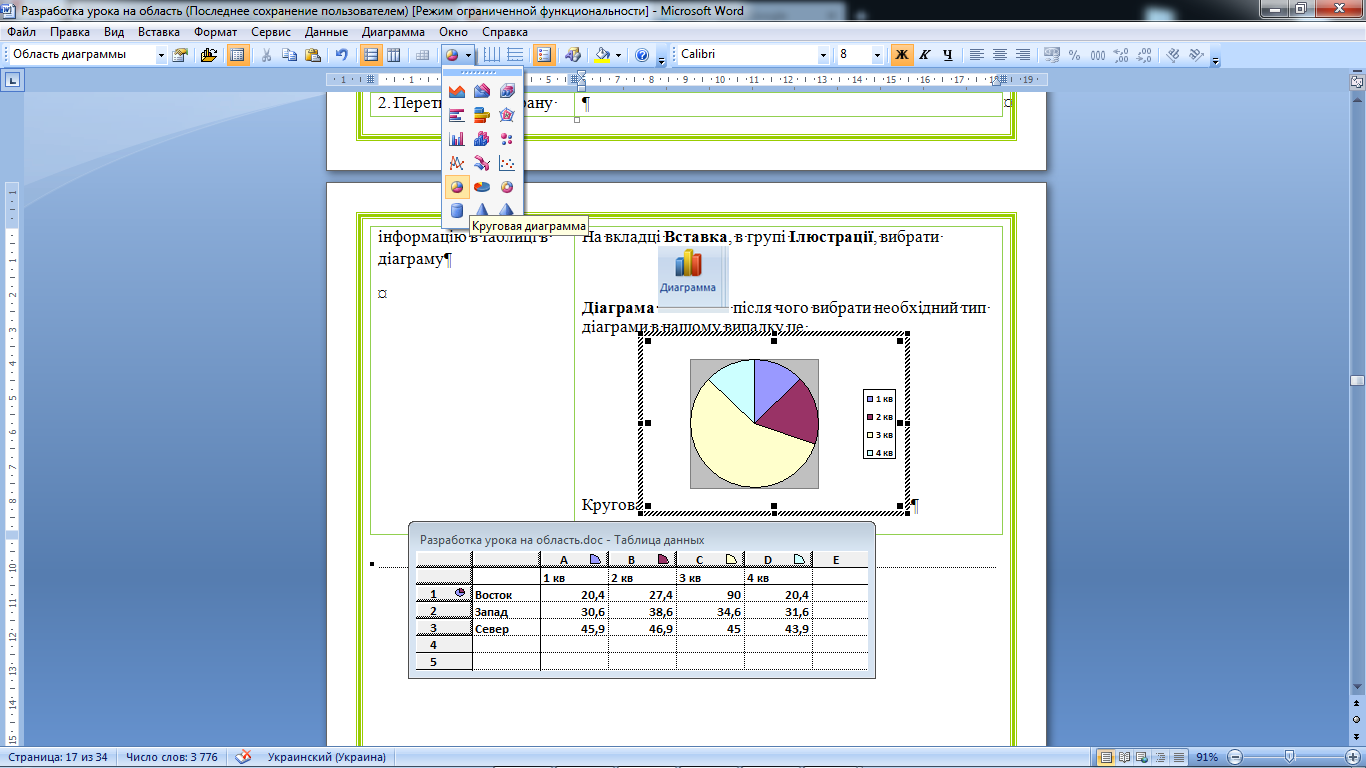The image size is (1366, 768).
Task: Click the vertical scrollbar thumb
Action: coord(1357,381)
